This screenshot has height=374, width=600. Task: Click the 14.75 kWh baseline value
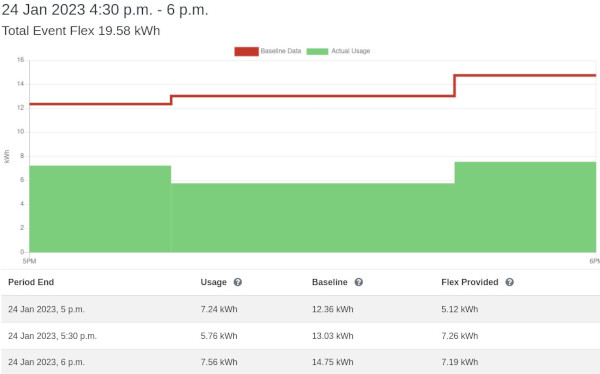(333, 362)
